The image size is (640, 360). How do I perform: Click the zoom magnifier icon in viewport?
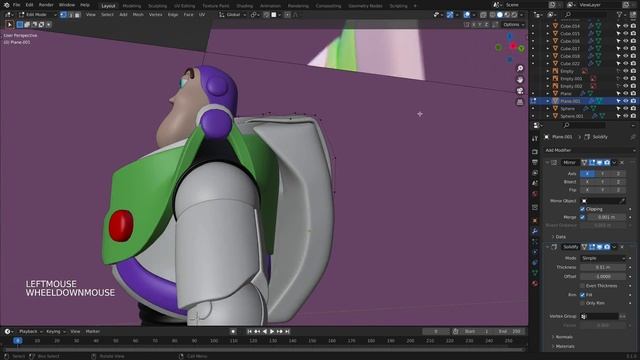520,69
